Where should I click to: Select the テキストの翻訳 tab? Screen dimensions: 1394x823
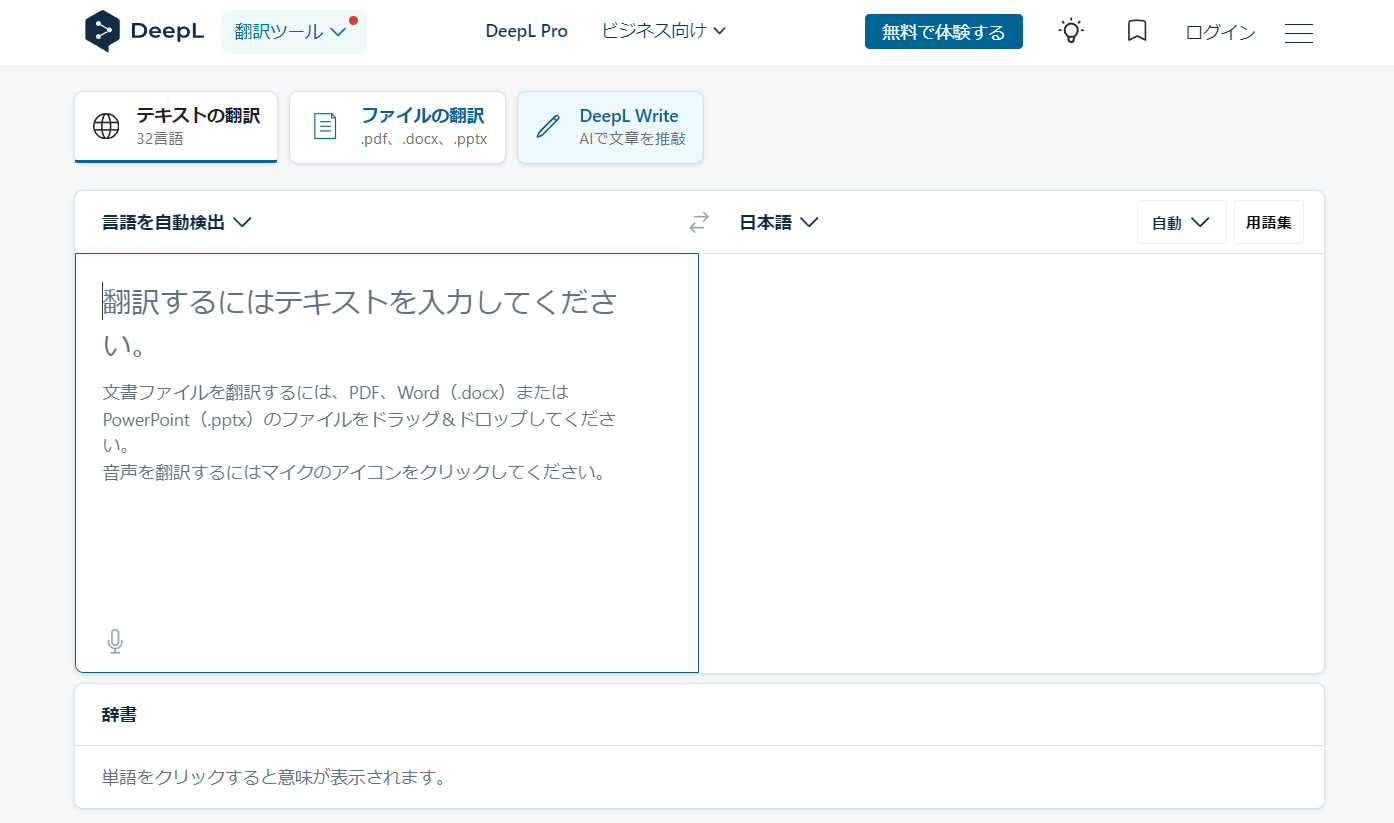176,127
